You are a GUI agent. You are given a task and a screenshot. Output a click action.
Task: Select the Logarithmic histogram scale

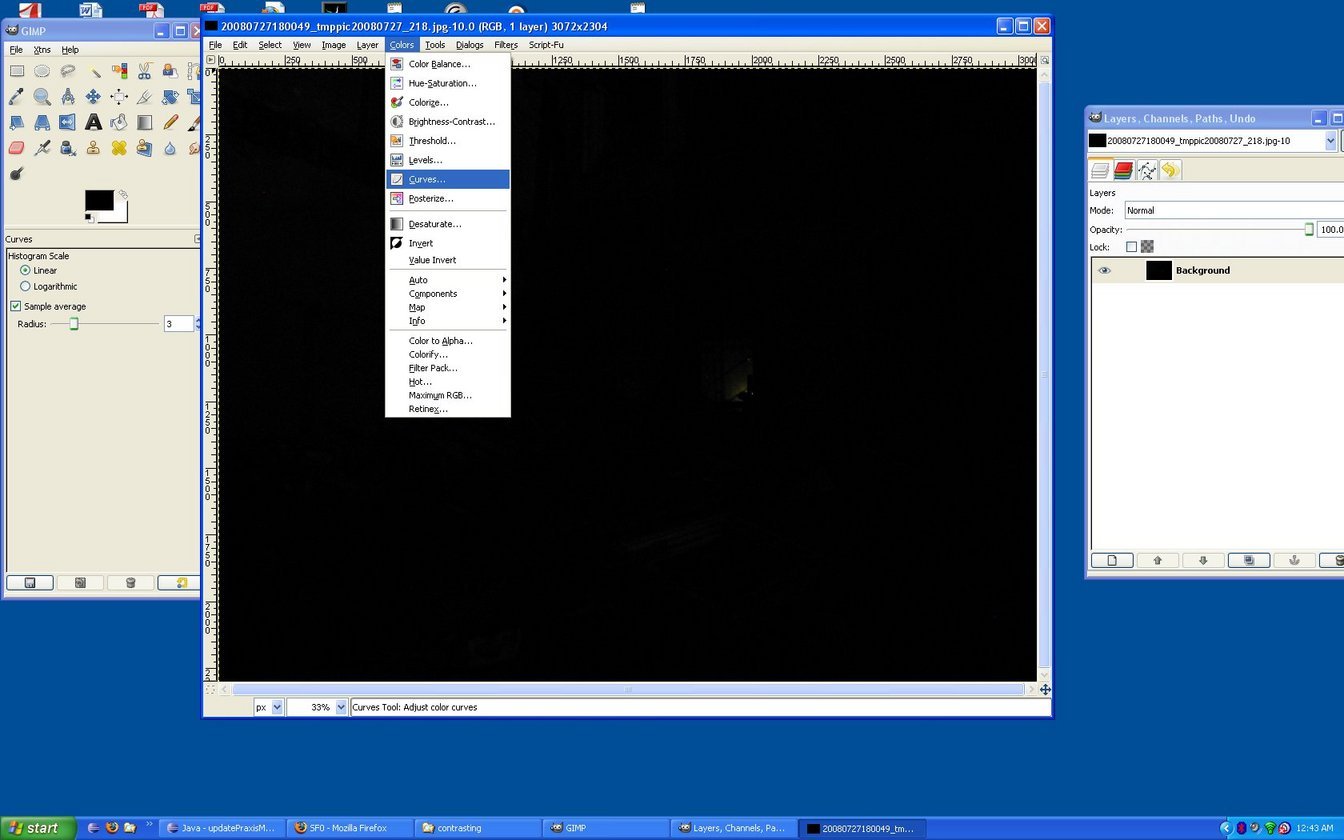point(26,287)
